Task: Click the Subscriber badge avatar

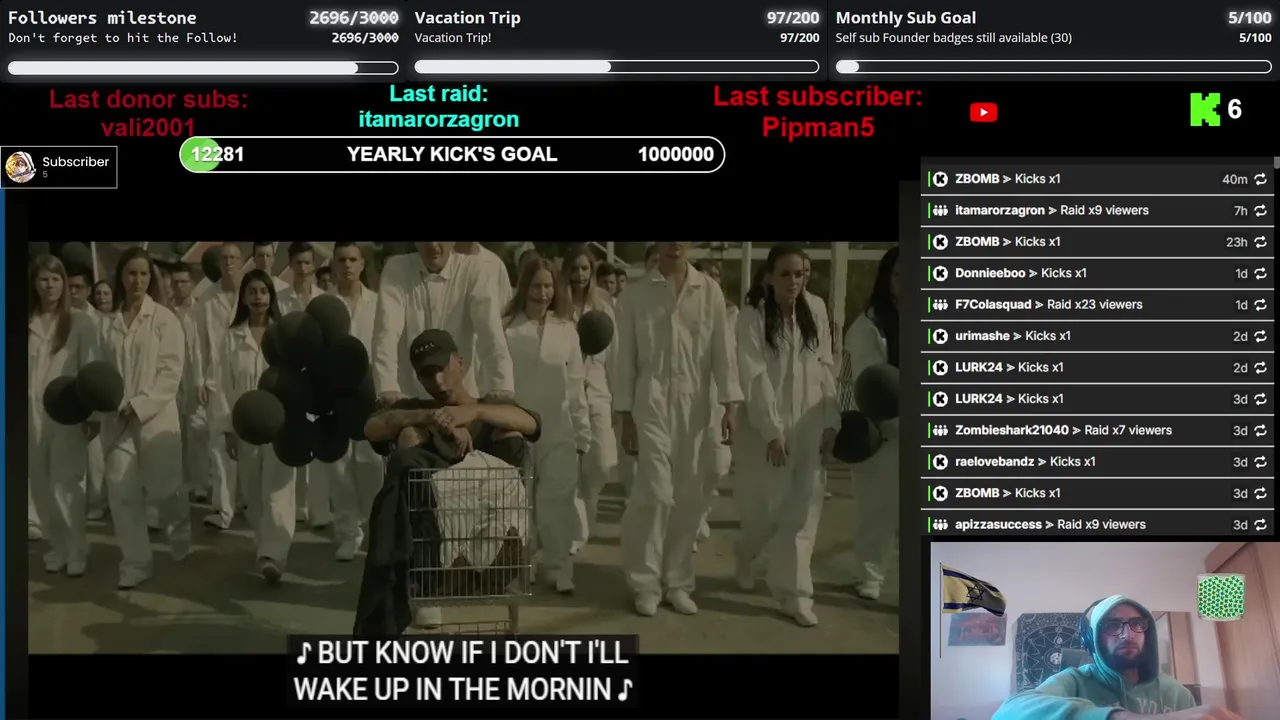Action: pyautogui.click(x=20, y=167)
